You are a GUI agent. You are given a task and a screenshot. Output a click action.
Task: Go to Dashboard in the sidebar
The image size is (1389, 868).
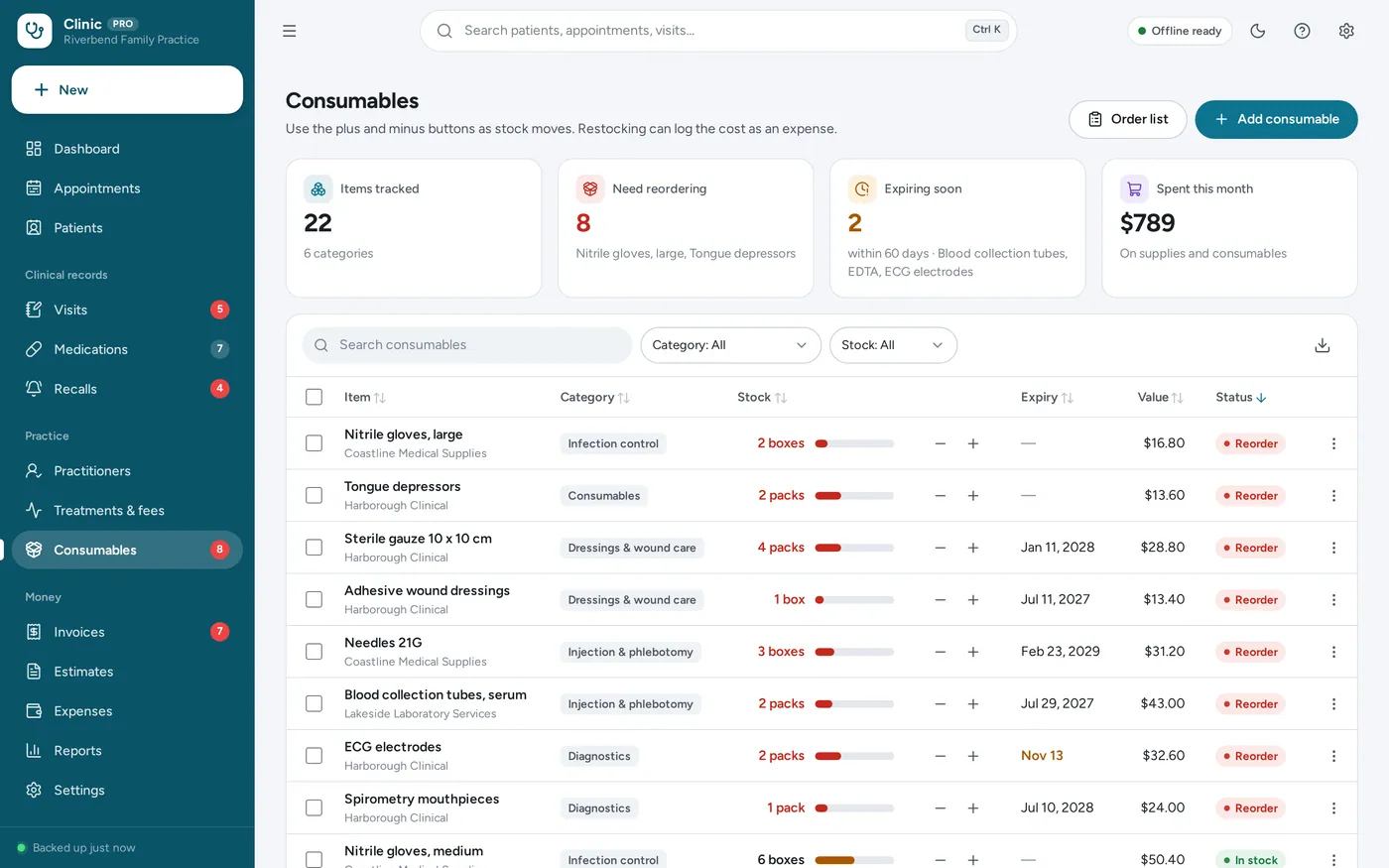127,149
